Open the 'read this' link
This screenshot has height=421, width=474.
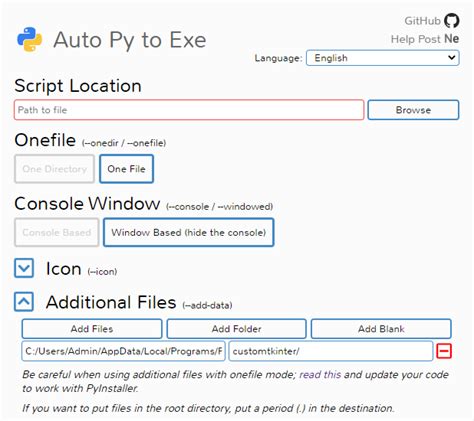(x=320, y=375)
